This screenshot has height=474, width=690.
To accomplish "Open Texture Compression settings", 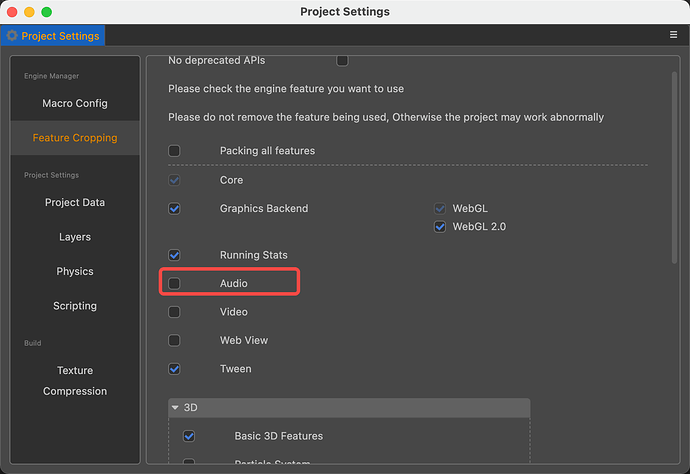I will coord(75,380).
